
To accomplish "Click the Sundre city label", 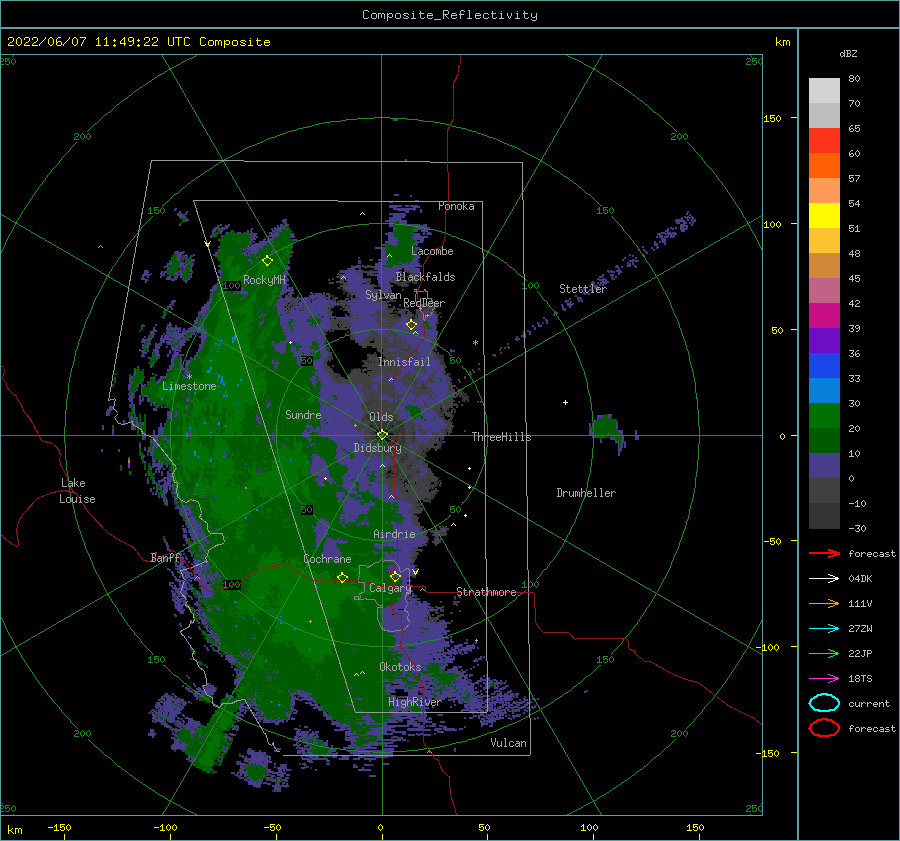I will click(x=303, y=414).
